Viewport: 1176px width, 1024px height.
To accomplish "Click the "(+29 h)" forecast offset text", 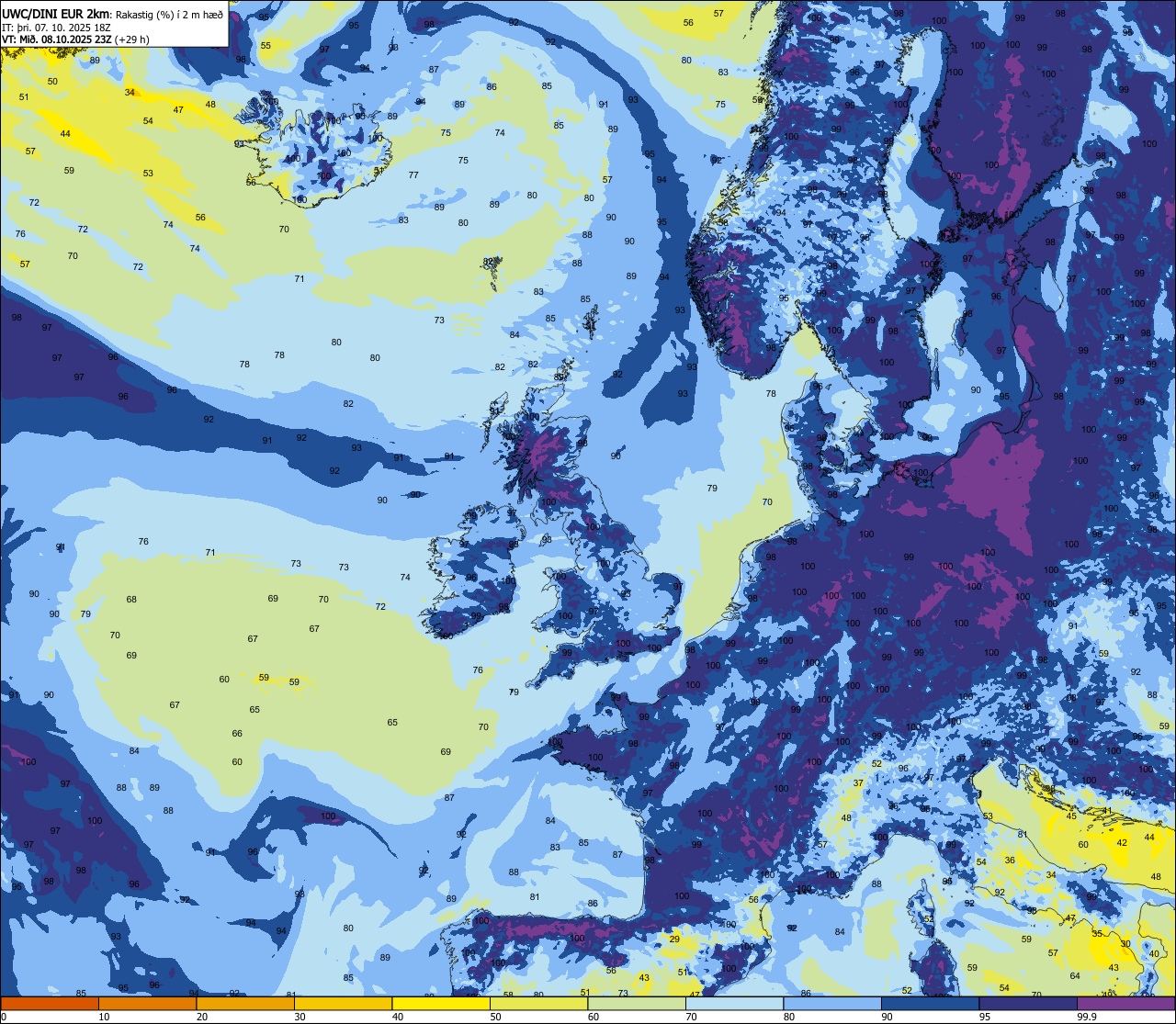I will pos(133,39).
